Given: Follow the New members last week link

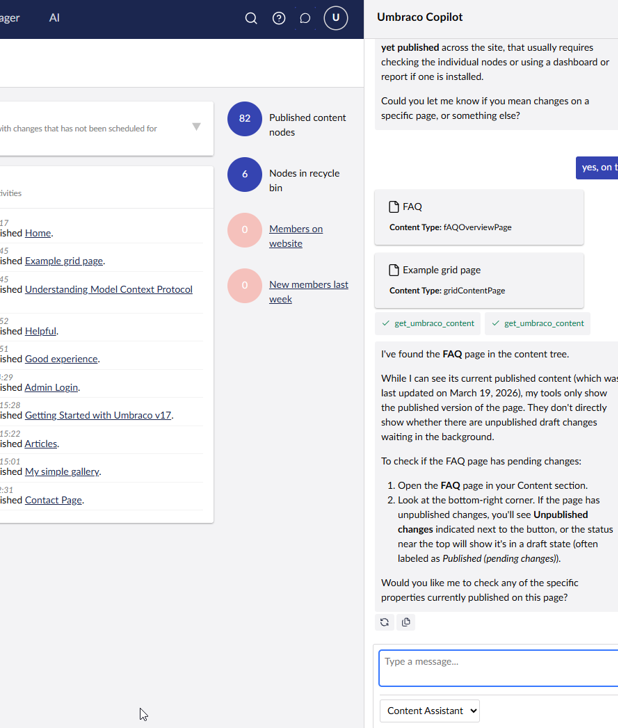Looking at the screenshot, I should click(308, 291).
